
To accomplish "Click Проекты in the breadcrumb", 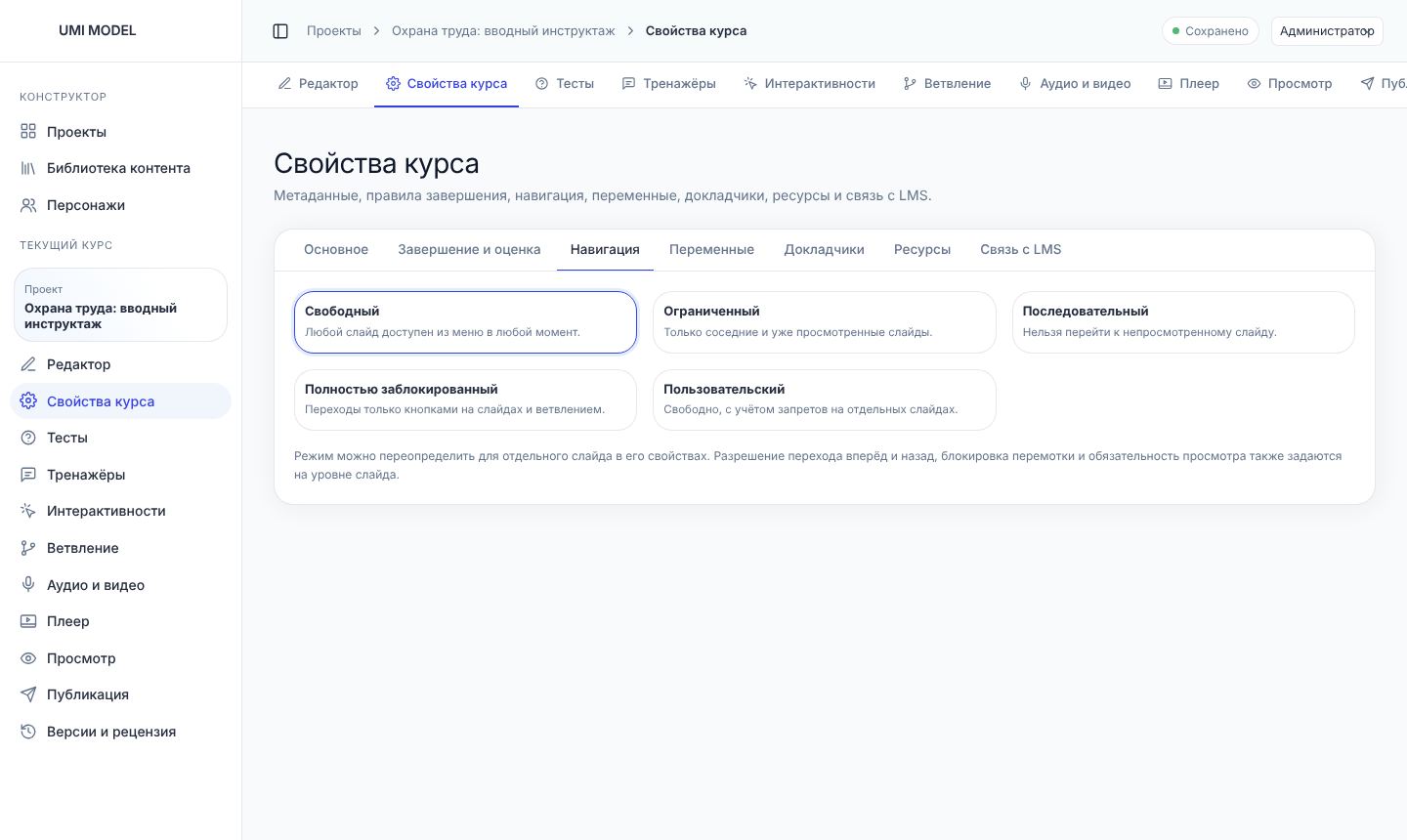I will 334,31.
